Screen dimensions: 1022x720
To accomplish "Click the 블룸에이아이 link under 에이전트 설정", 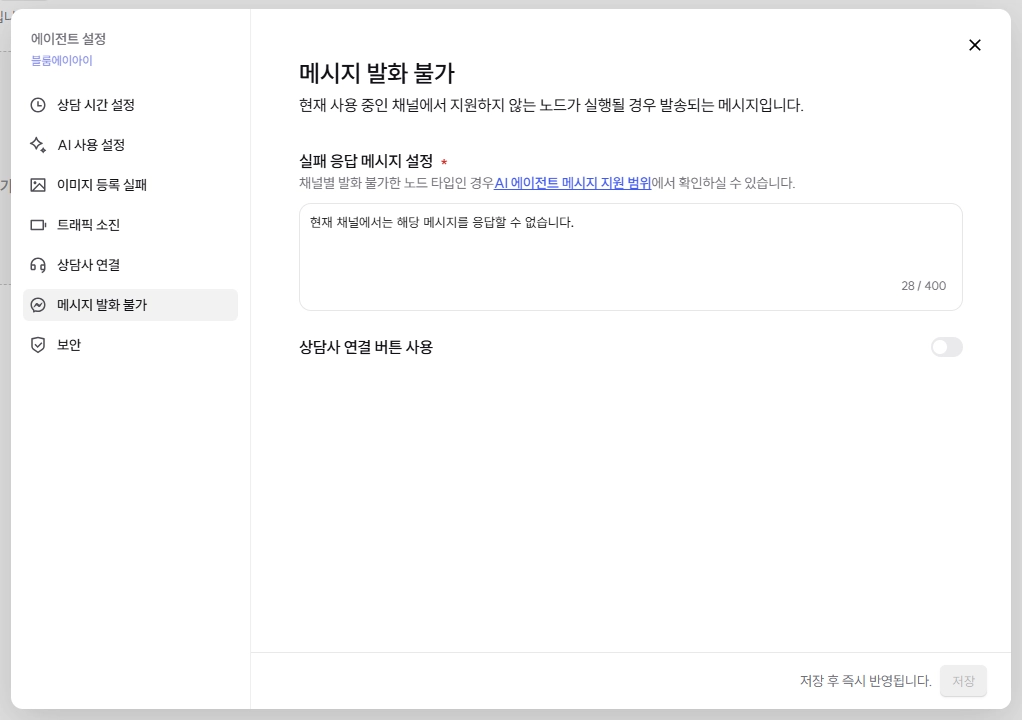I will [62, 61].
